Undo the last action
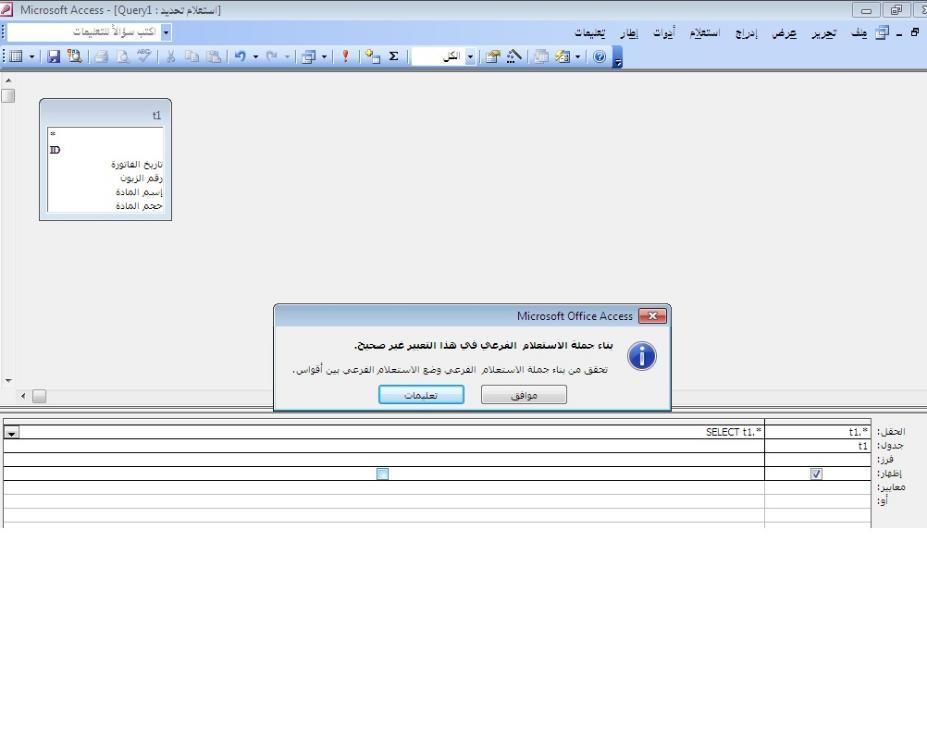The height and width of the screenshot is (750, 927). click(x=239, y=56)
